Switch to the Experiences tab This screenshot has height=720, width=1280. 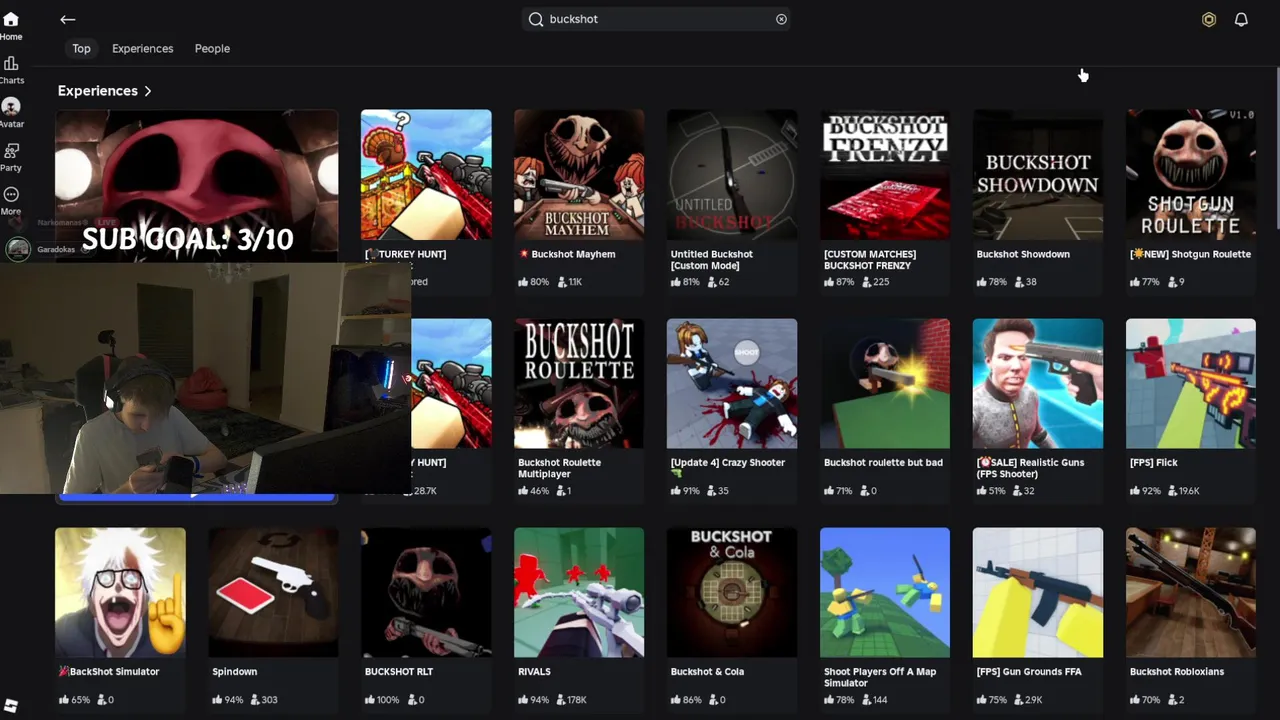pos(142,48)
